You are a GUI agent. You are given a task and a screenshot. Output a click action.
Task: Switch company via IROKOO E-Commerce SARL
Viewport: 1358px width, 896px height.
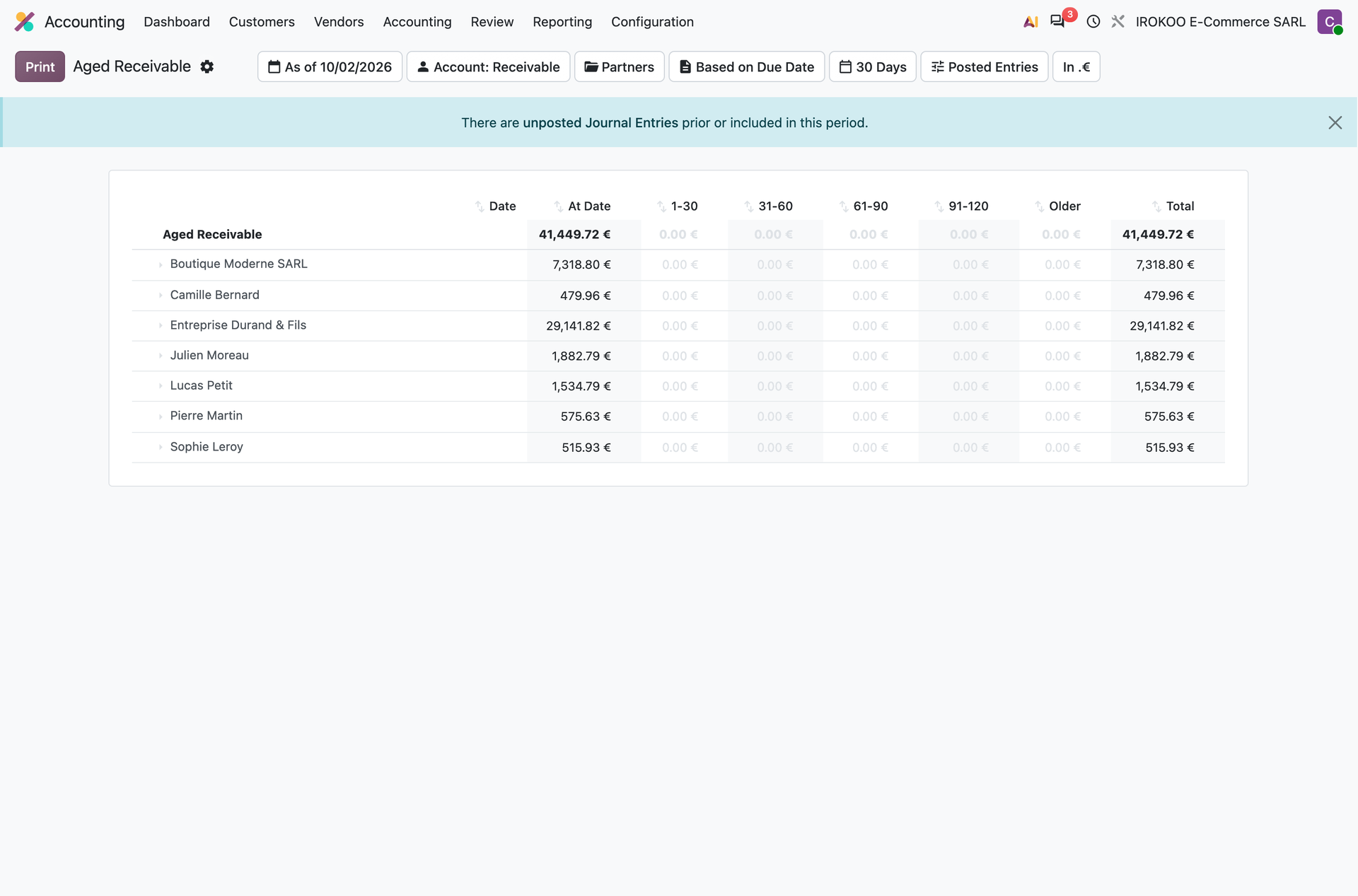(1220, 22)
